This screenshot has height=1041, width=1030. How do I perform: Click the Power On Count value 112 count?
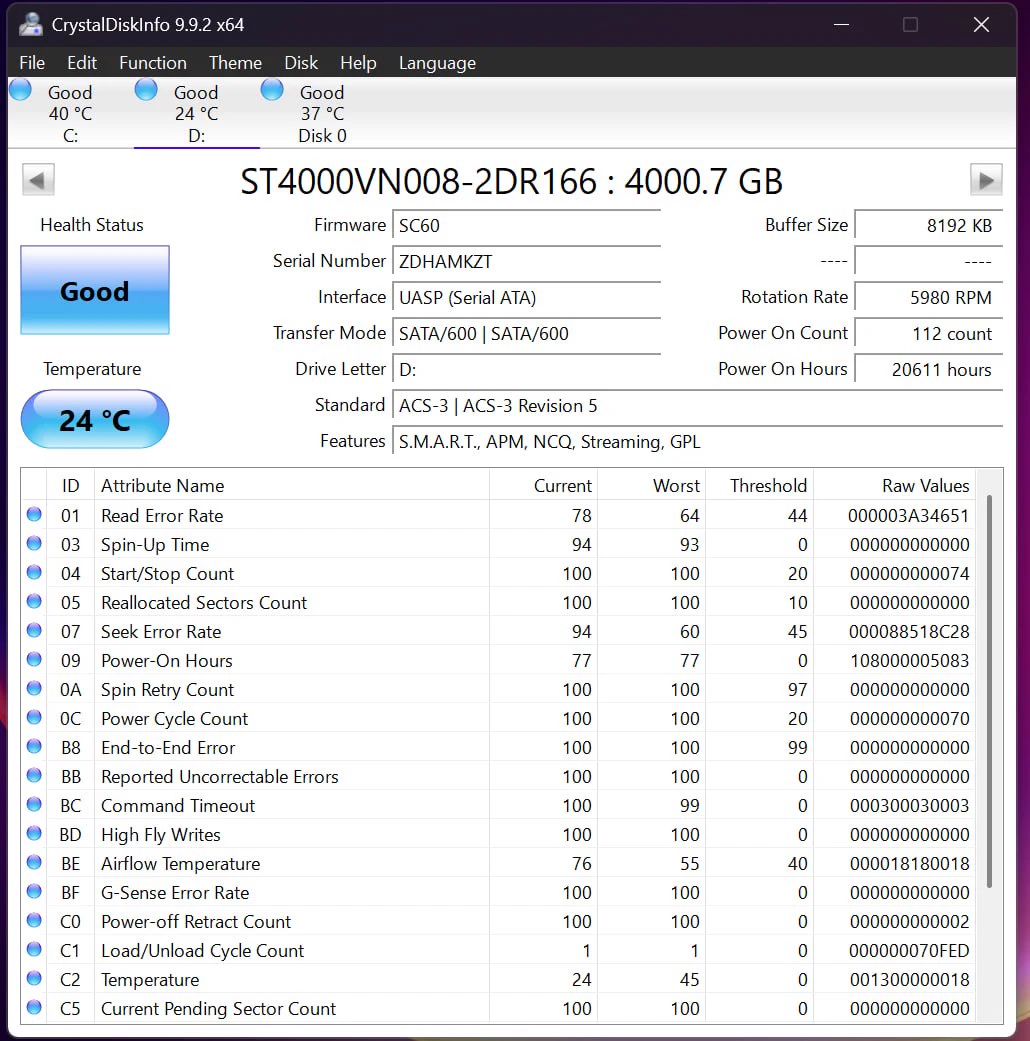tap(928, 333)
